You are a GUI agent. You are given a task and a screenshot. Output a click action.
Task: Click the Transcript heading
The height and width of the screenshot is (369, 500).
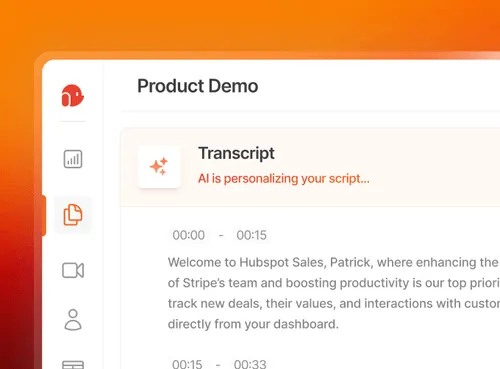(x=236, y=153)
